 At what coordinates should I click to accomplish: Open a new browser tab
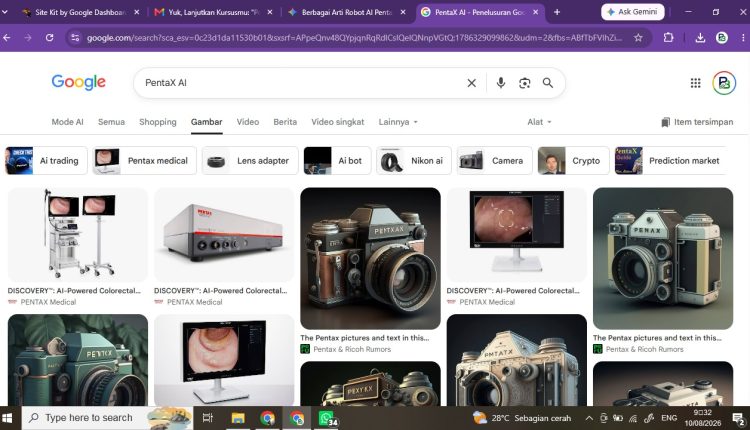point(557,12)
